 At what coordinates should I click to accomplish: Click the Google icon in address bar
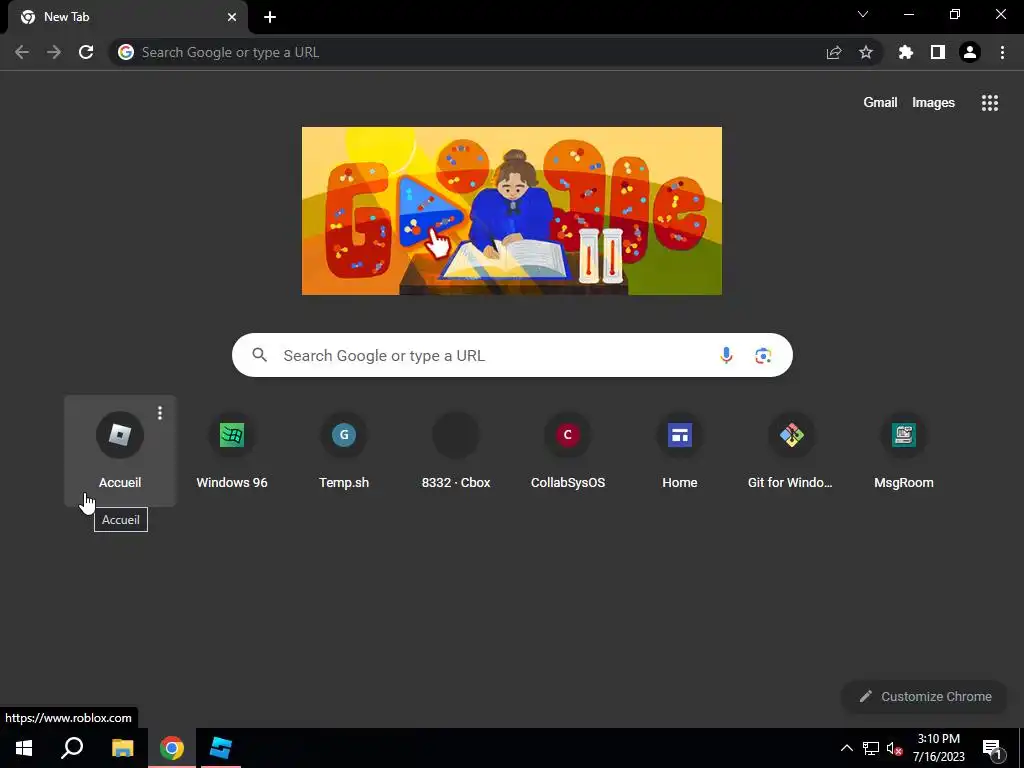126,52
